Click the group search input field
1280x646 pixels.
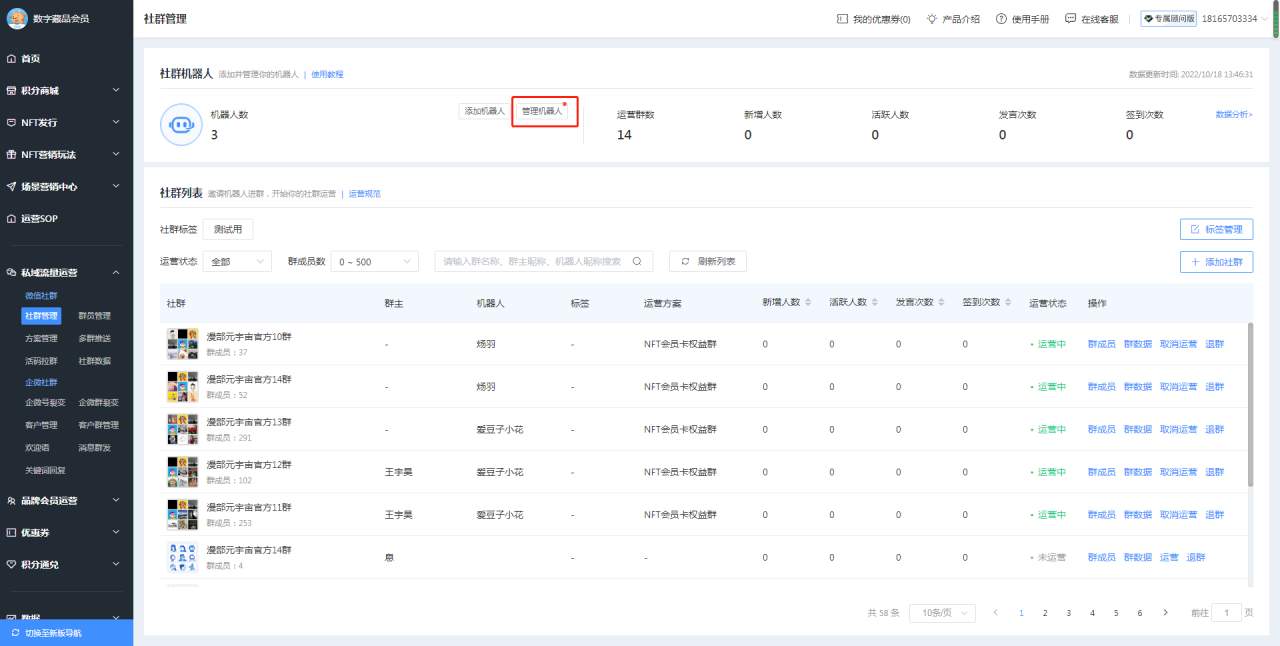coord(532,261)
